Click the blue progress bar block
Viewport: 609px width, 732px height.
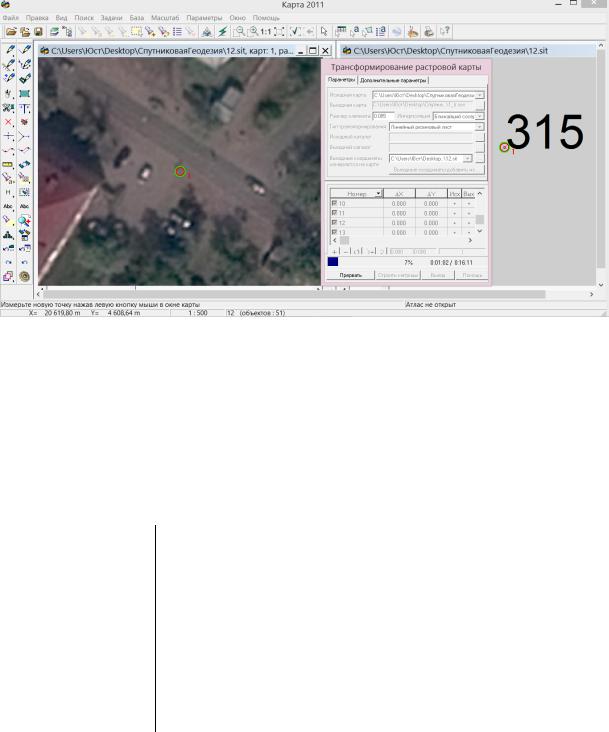333,262
